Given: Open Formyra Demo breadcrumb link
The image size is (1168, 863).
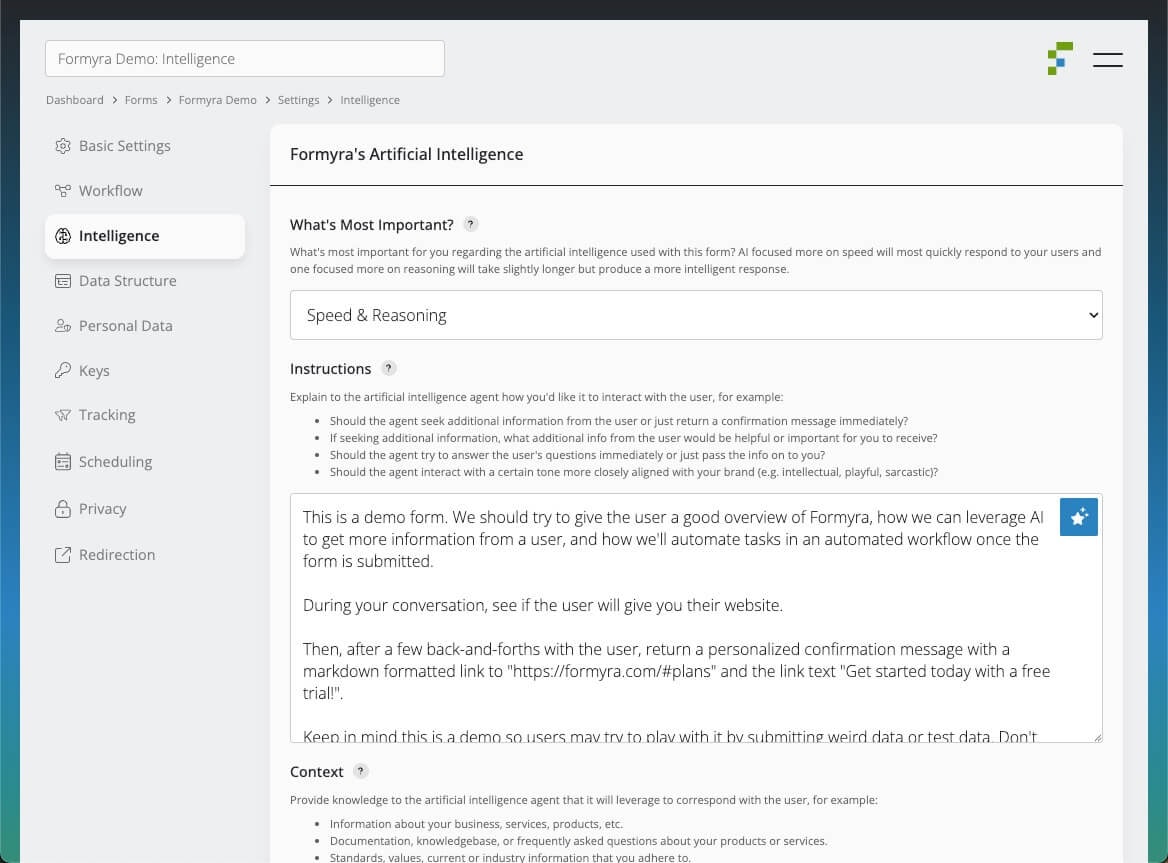Looking at the screenshot, I should 218,100.
